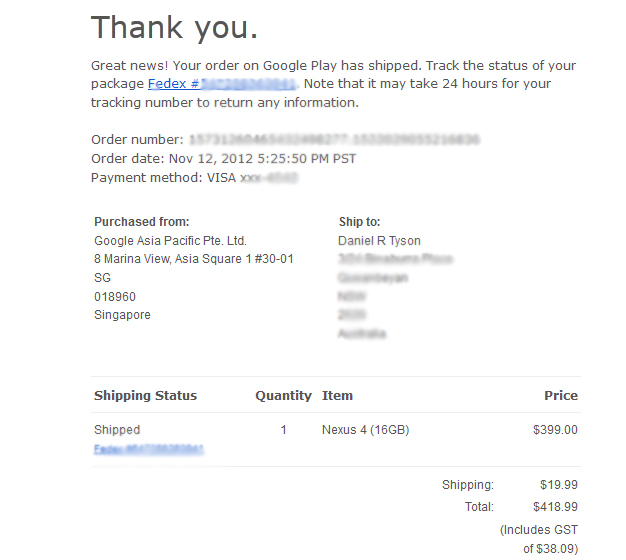626x560 pixels.
Task: Click the VISA payment method line
Action: pyautogui.click(x=194, y=178)
